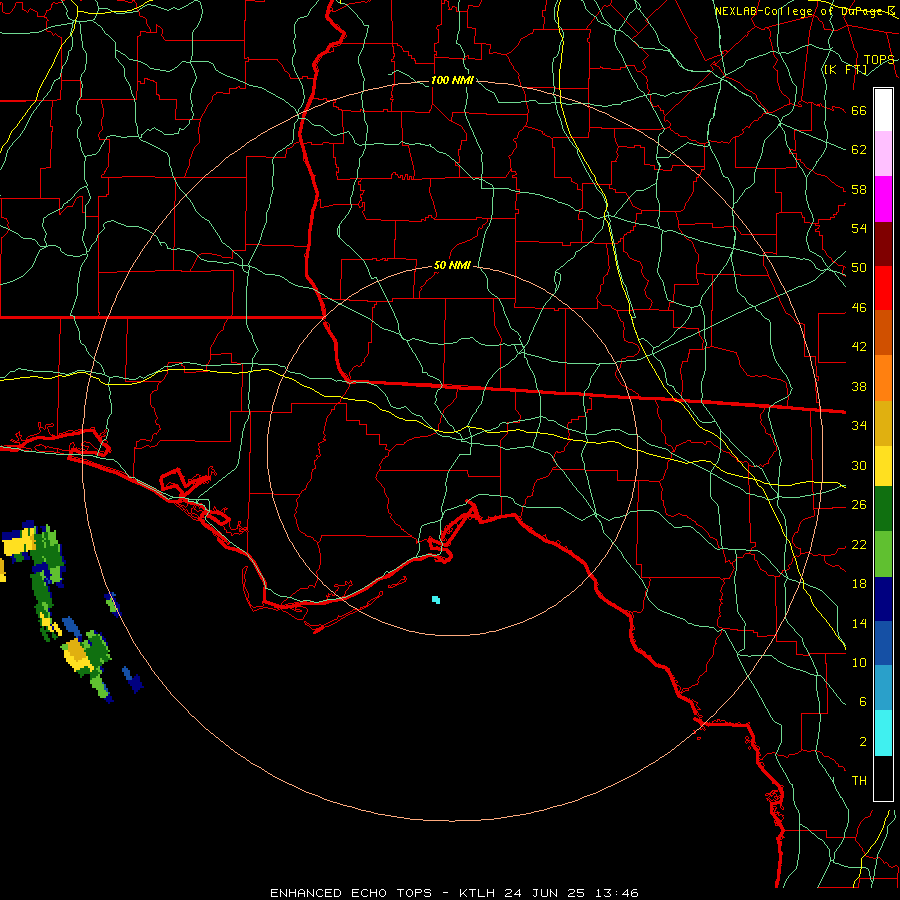Click the '6' scale label
Screen dimensions: 900x900
(862, 702)
